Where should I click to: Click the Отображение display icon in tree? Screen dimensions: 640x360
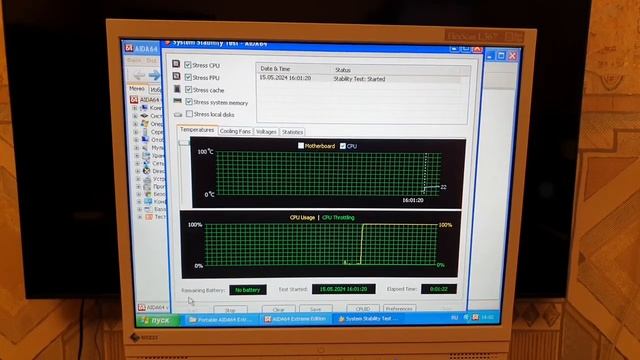coord(146,139)
